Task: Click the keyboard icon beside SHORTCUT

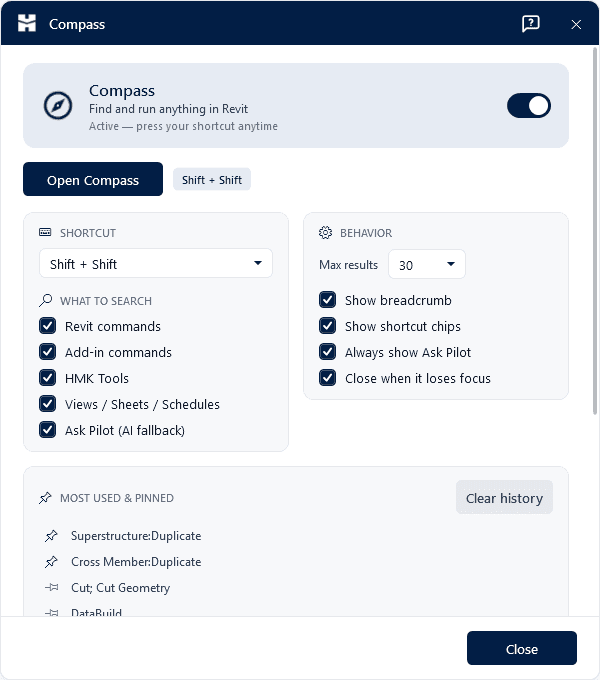Action: (x=45, y=232)
